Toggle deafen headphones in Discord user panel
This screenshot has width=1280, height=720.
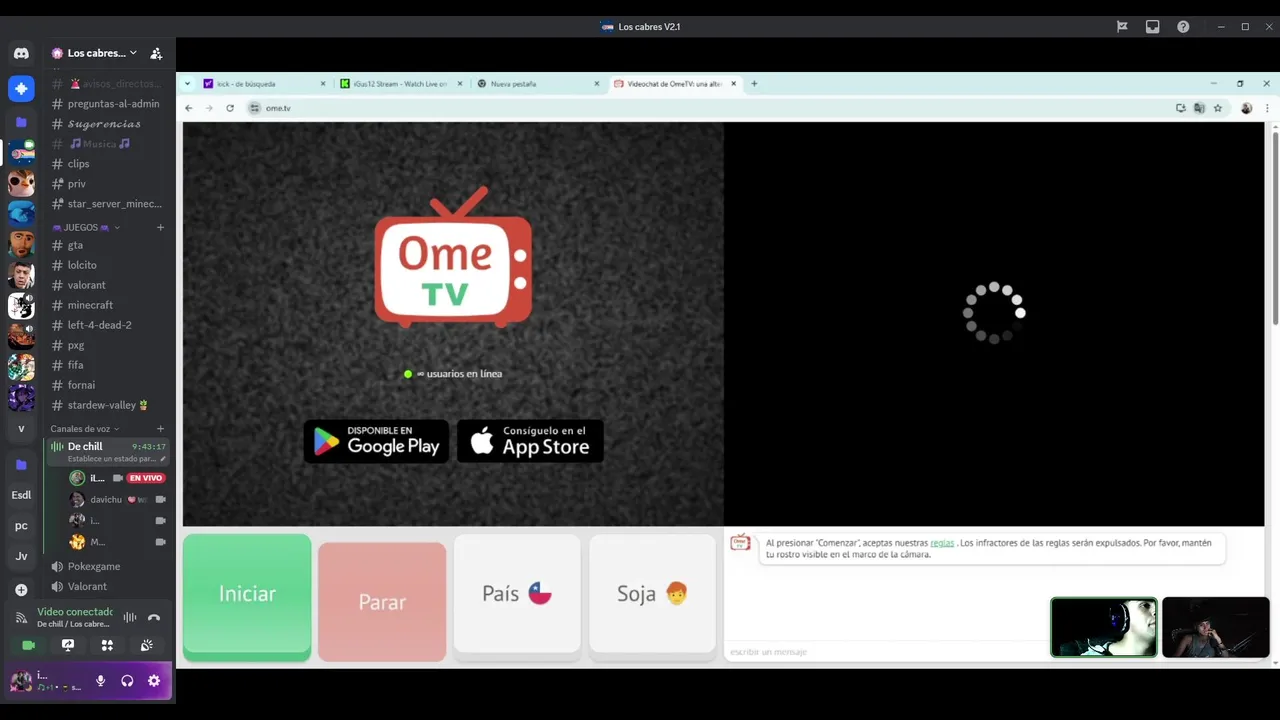[x=127, y=680]
